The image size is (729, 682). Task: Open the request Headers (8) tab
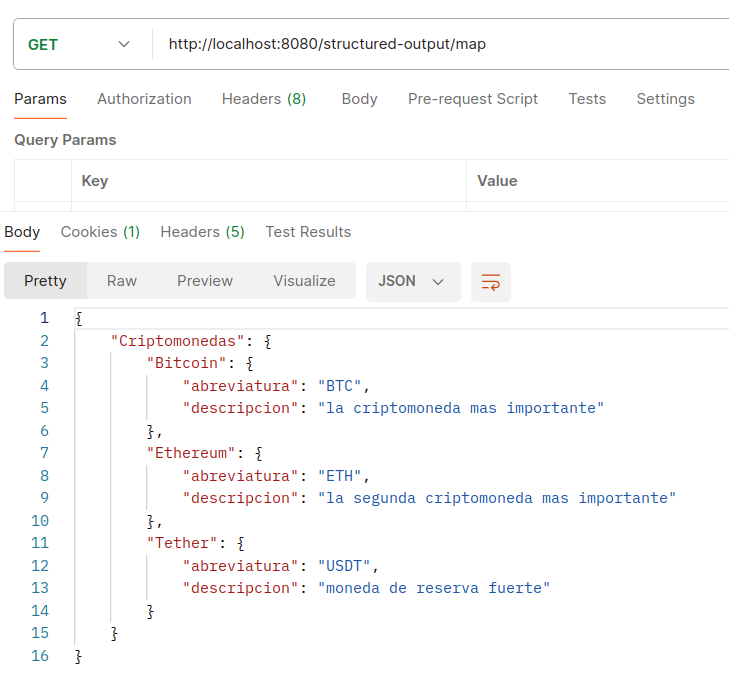click(x=263, y=99)
